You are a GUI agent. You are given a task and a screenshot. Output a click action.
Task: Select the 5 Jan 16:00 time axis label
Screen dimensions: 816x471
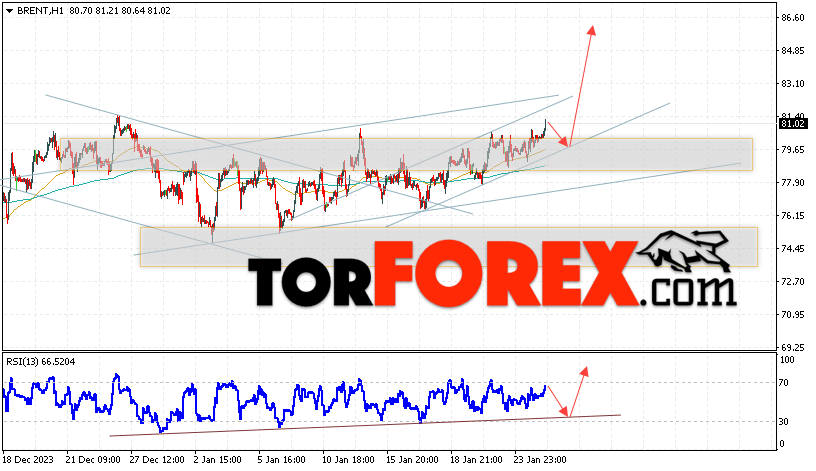click(282, 460)
